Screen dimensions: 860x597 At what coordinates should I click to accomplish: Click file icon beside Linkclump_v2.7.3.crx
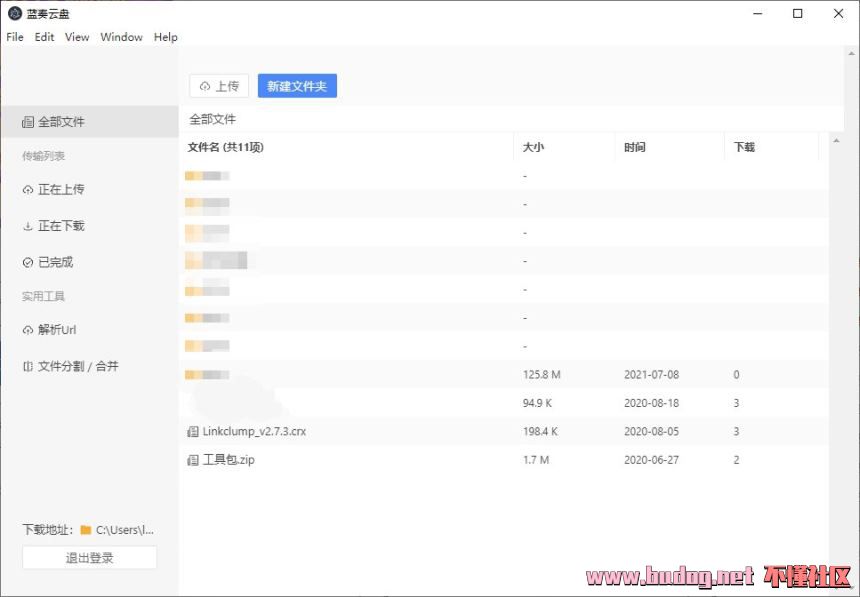click(x=193, y=432)
